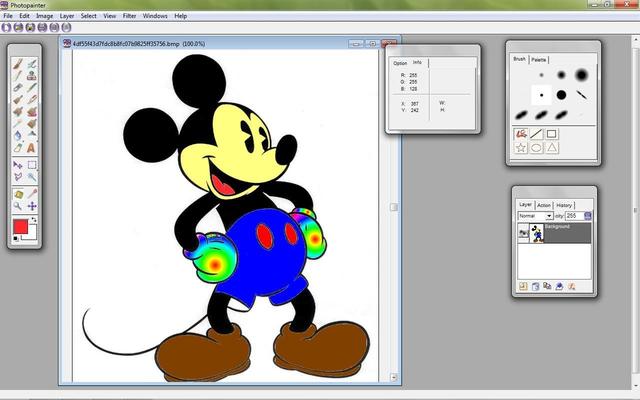
Task: Click the printer icon in top toolbar
Action: tap(42, 27)
